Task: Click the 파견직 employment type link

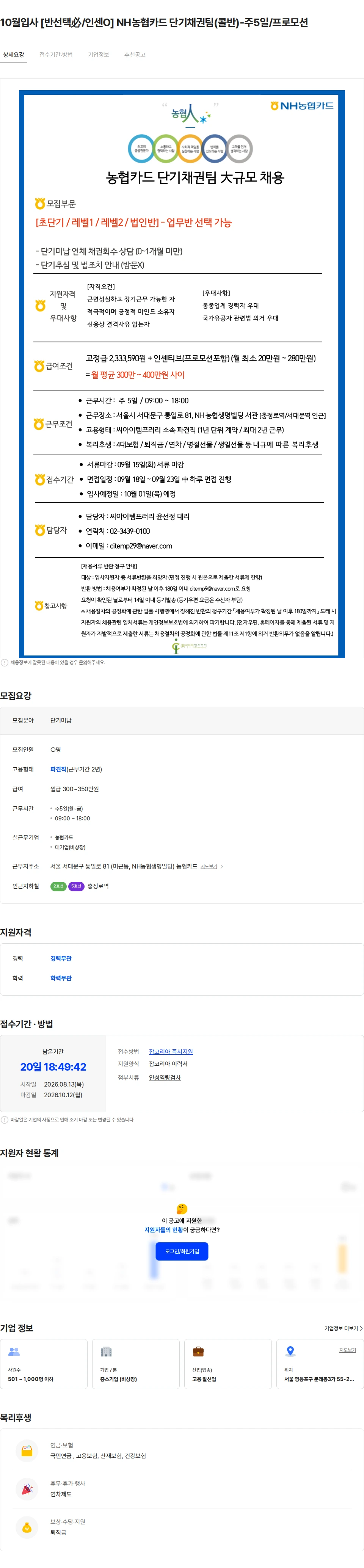Action: tap(58, 769)
